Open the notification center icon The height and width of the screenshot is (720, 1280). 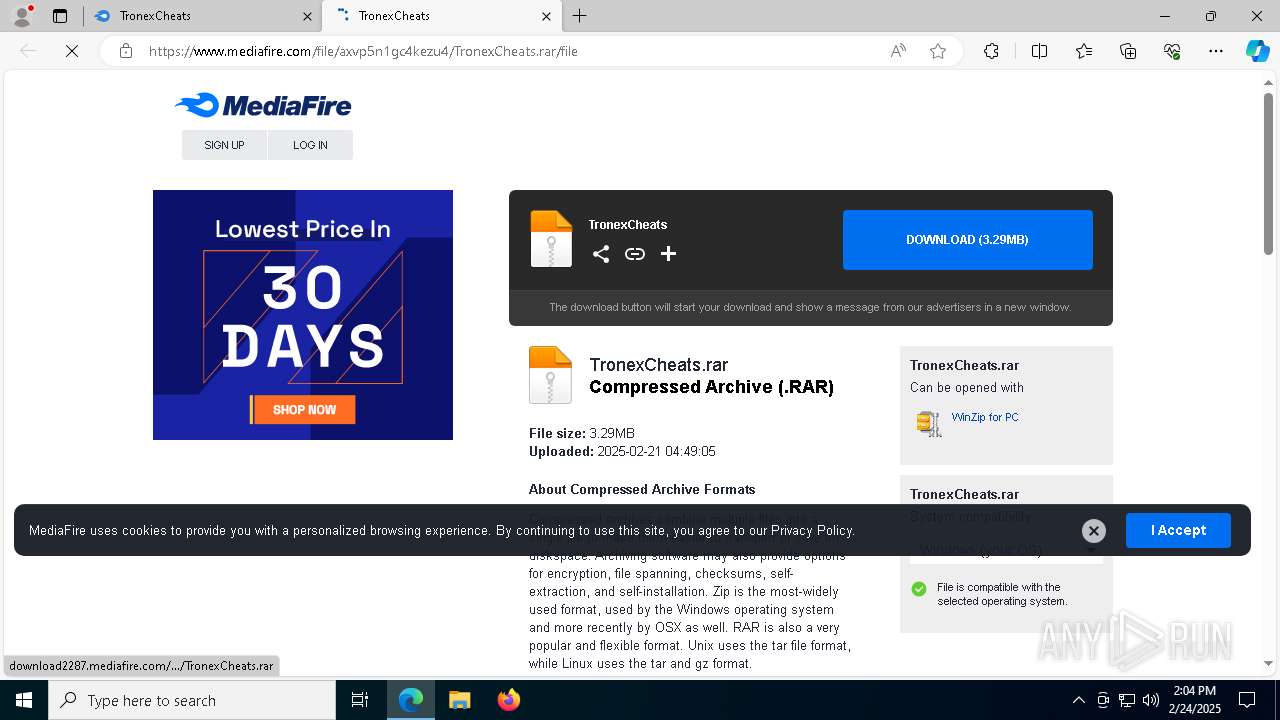tap(1247, 700)
